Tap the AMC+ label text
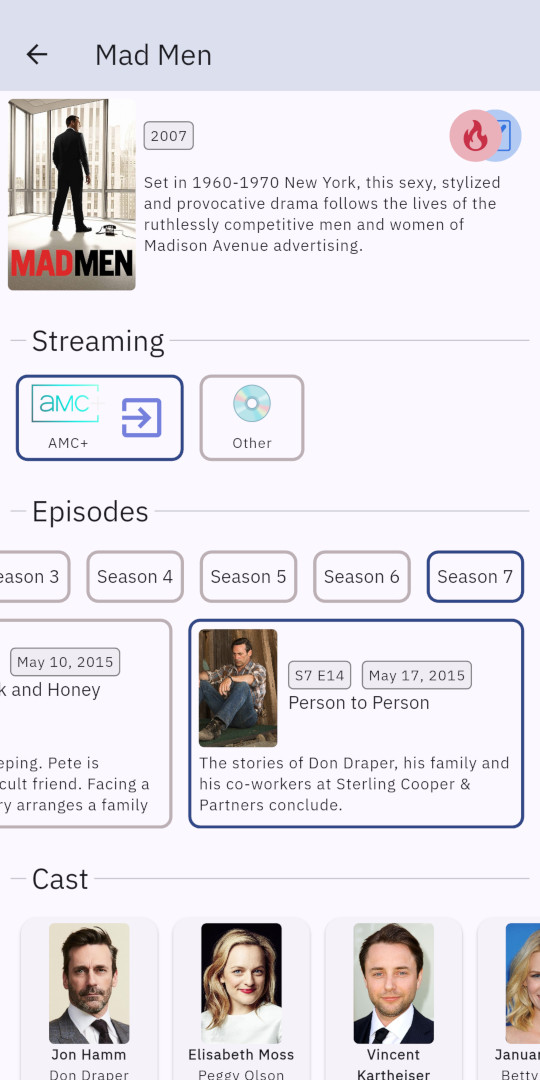This screenshot has height=1080, width=540. click(x=68, y=443)
